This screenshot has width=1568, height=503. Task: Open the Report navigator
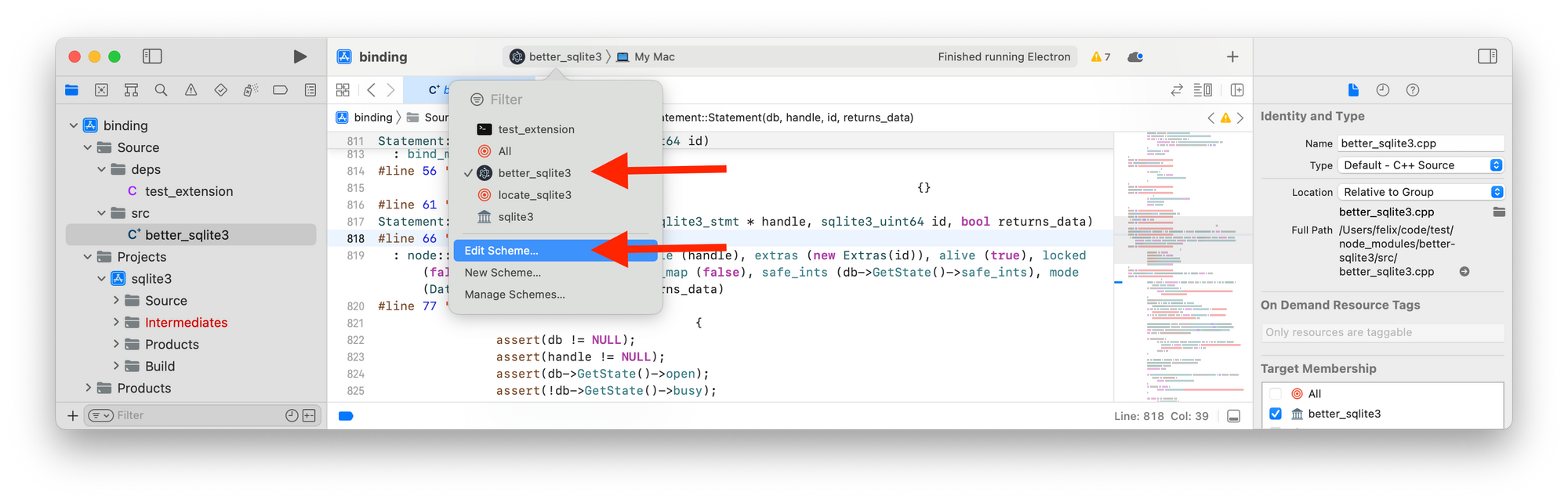pos(310,90)
